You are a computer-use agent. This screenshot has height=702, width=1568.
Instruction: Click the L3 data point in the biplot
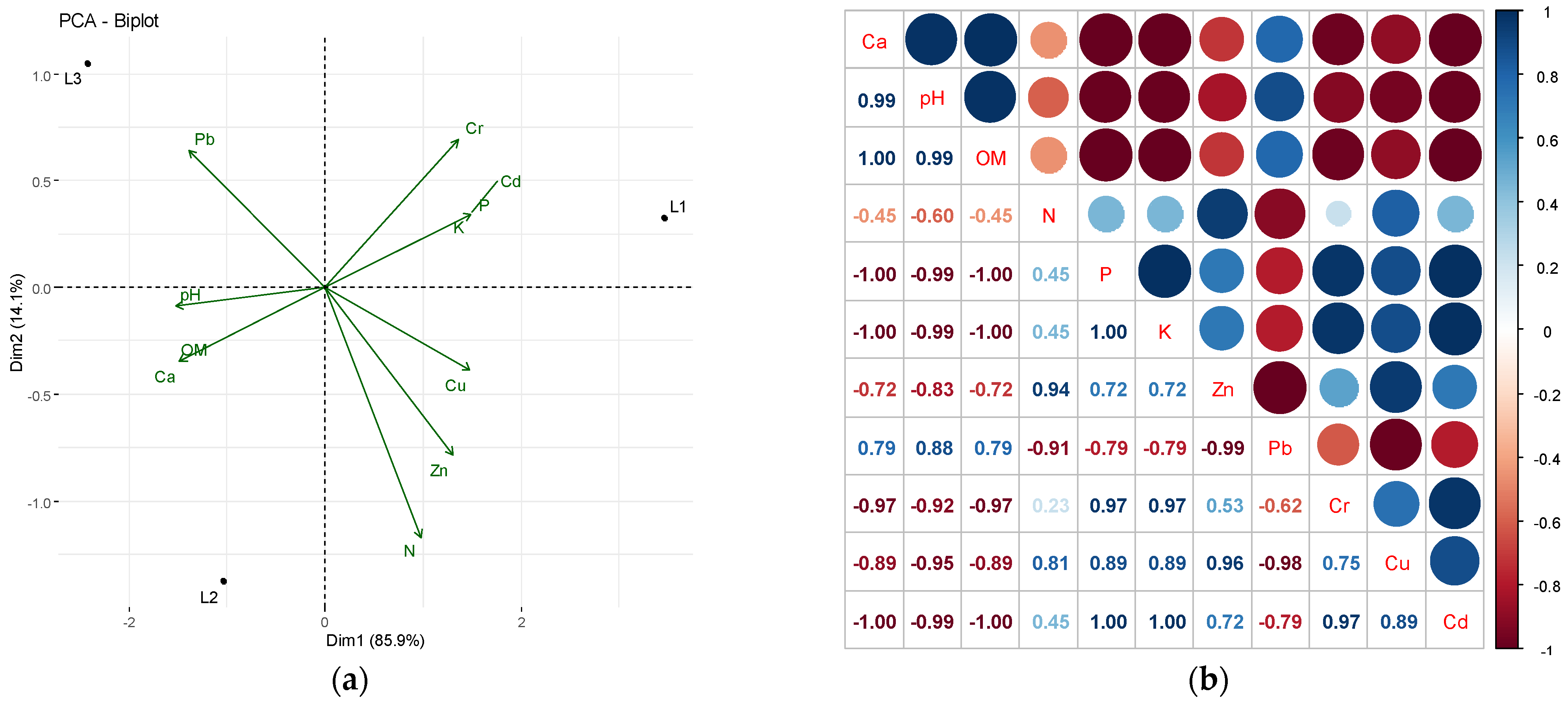[x=88, y=64]
